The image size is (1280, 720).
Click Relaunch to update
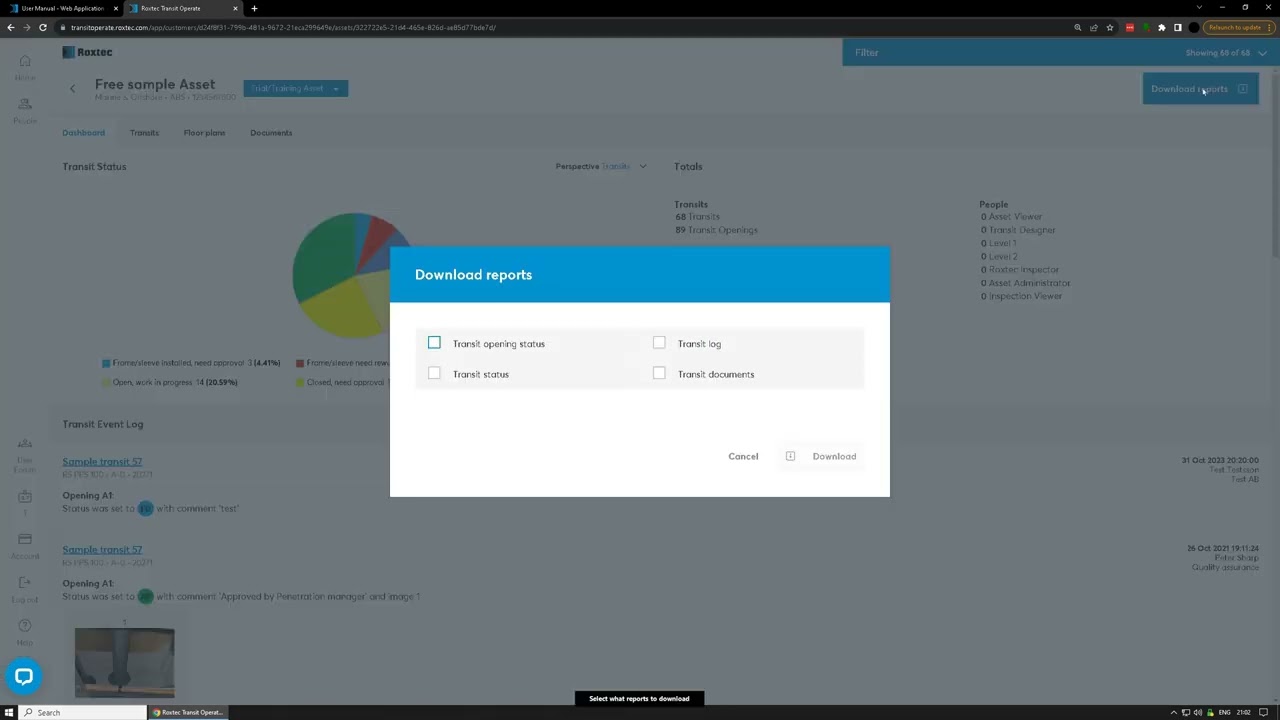[x=1240, y=27]
